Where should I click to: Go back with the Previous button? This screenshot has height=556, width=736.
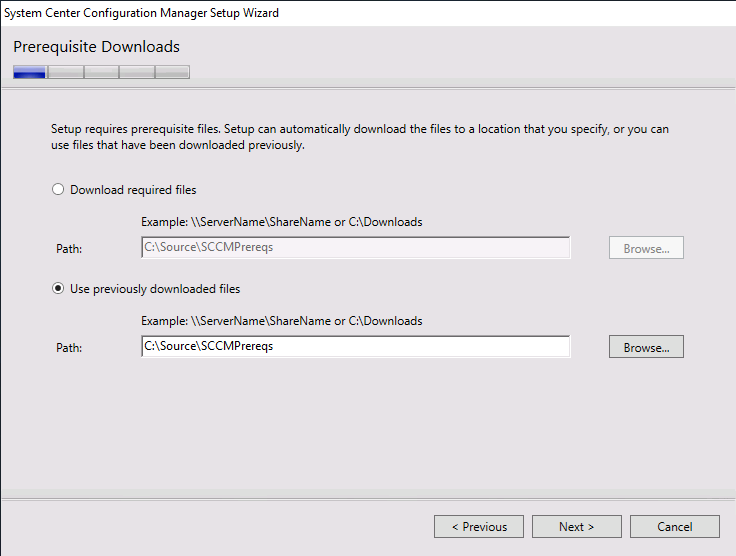[x=479, y=526]
